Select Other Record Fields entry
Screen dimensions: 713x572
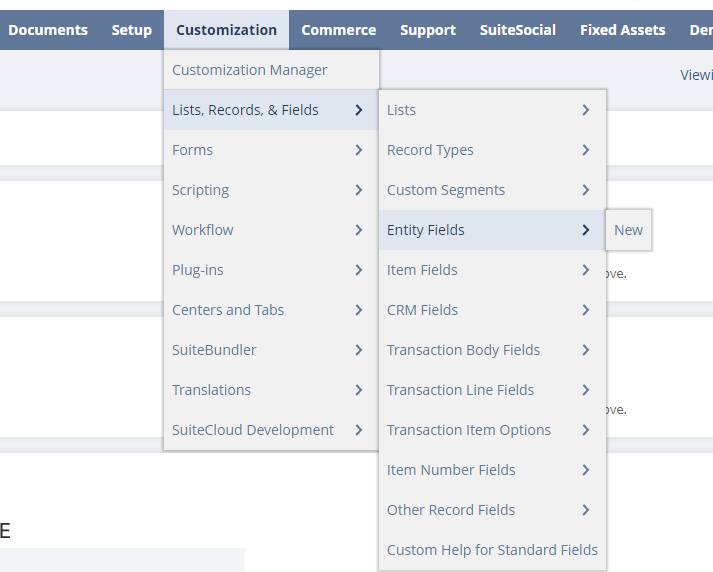[x=492, y=510]
